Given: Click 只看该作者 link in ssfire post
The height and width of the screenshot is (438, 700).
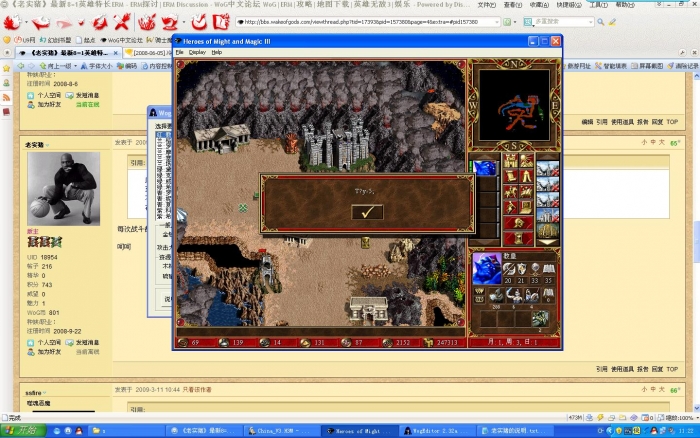Looking at the screenshot, I should [197, 390].
